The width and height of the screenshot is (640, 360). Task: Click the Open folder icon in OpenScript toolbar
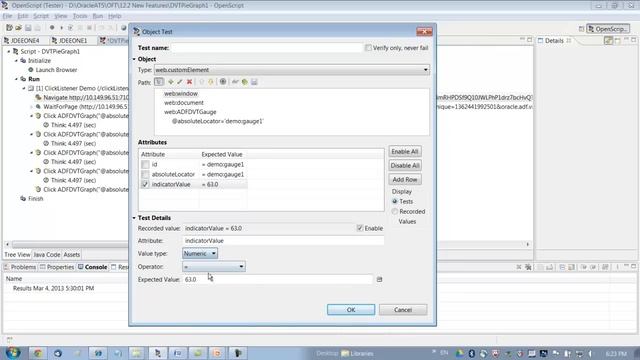pos(18,28)
